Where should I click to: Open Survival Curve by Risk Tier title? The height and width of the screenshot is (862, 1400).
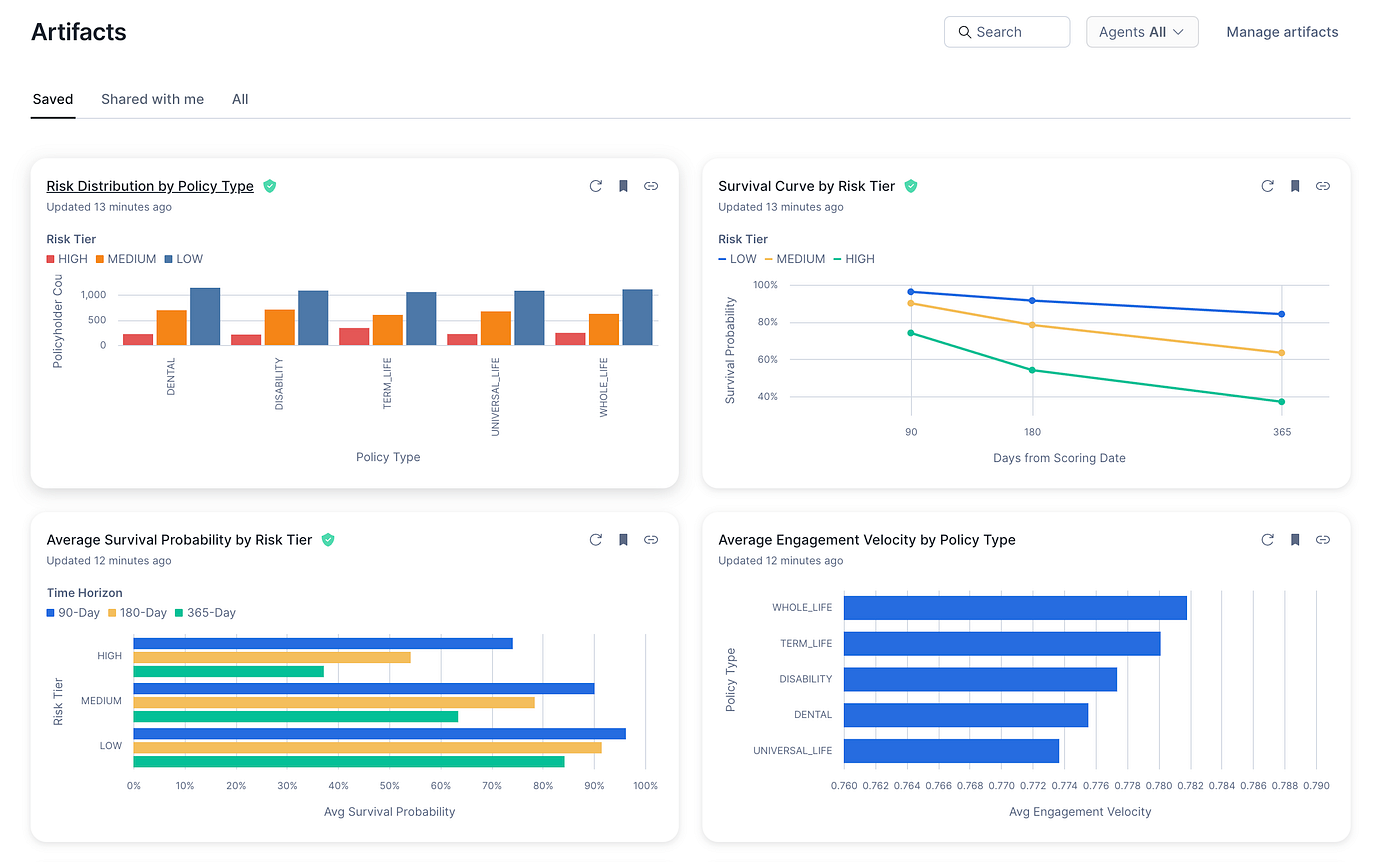807,186
